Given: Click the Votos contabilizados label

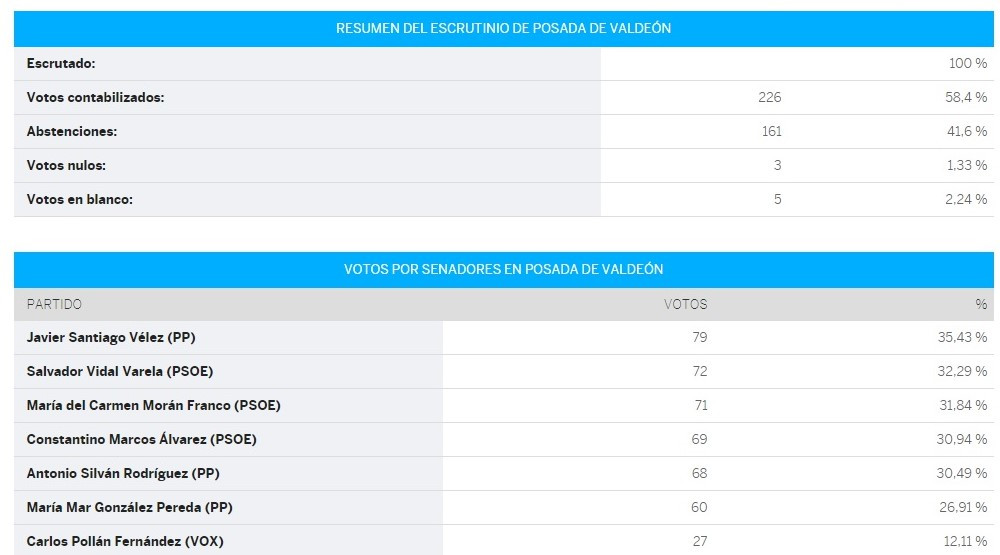Looking at the screenshot, I should pyautogui.click(x=95, y=98).
